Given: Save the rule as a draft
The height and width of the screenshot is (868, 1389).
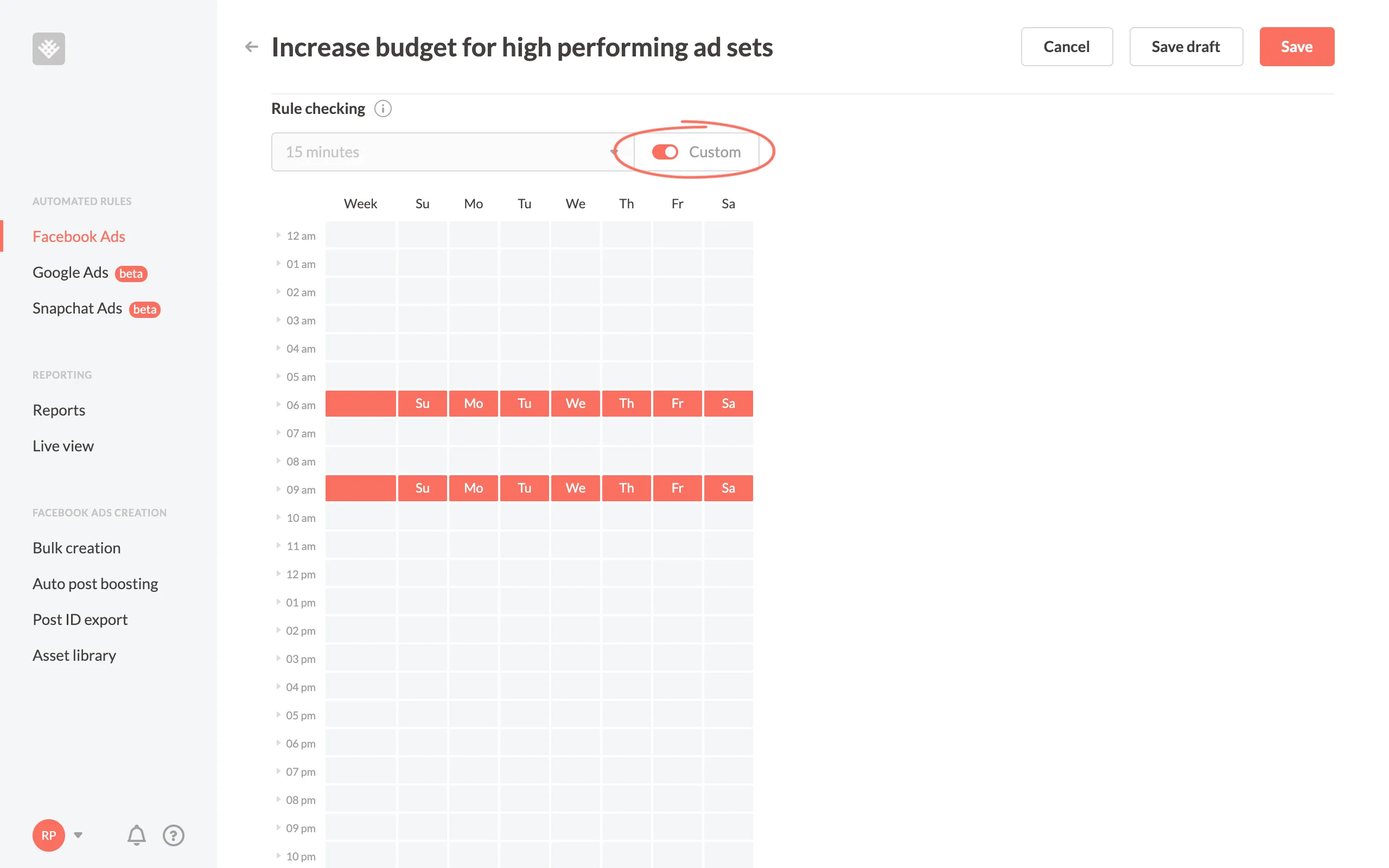Looking at the screenshot, I should click(1186, 47).
